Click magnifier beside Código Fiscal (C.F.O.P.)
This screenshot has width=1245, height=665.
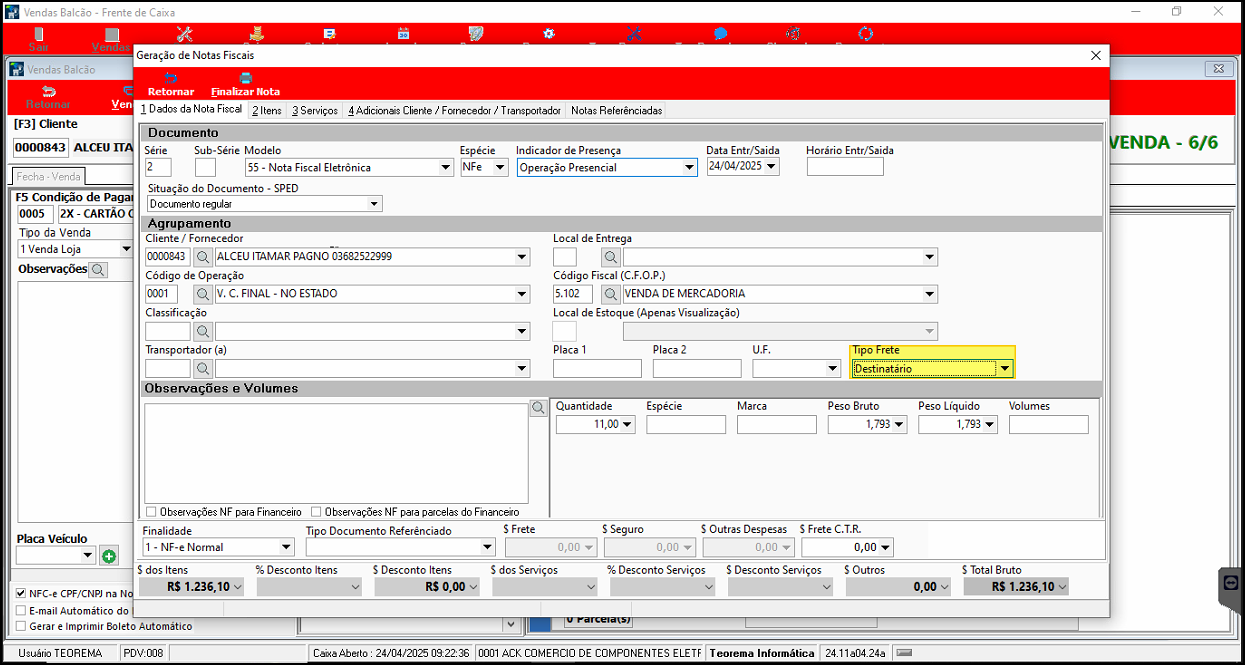610,294
